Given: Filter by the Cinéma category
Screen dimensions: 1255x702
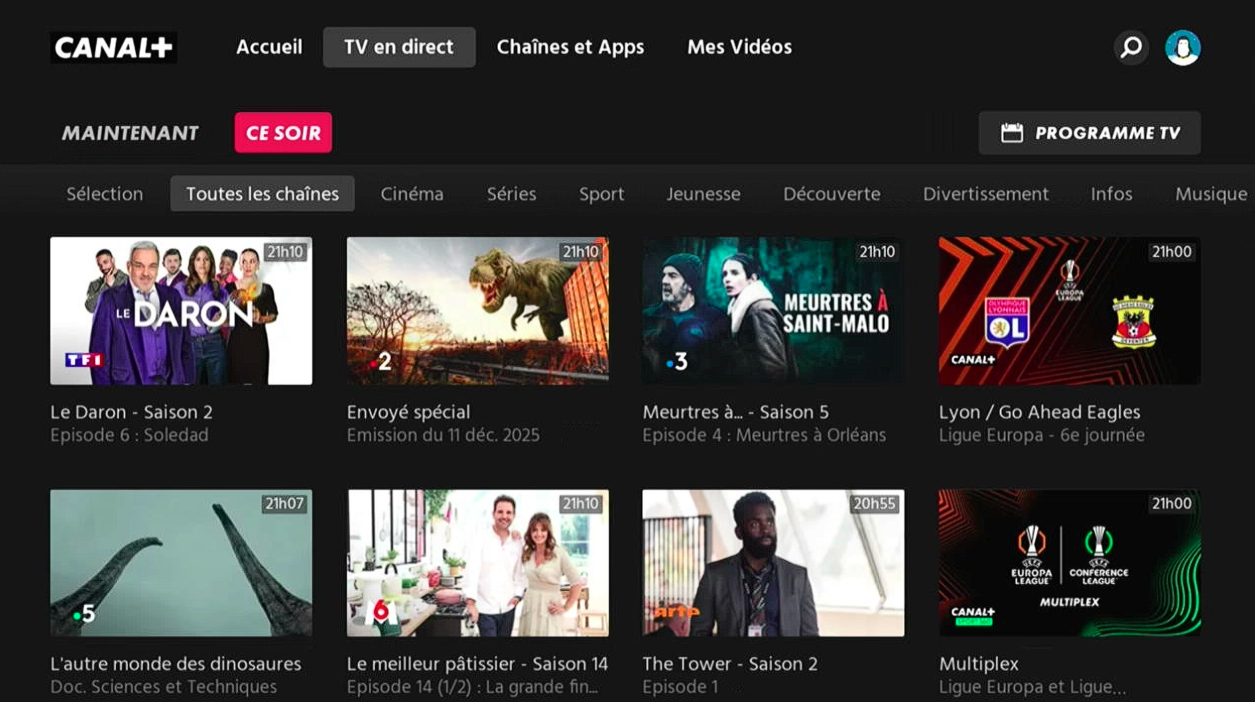Looking at the screenshot, I should [411, 194].
